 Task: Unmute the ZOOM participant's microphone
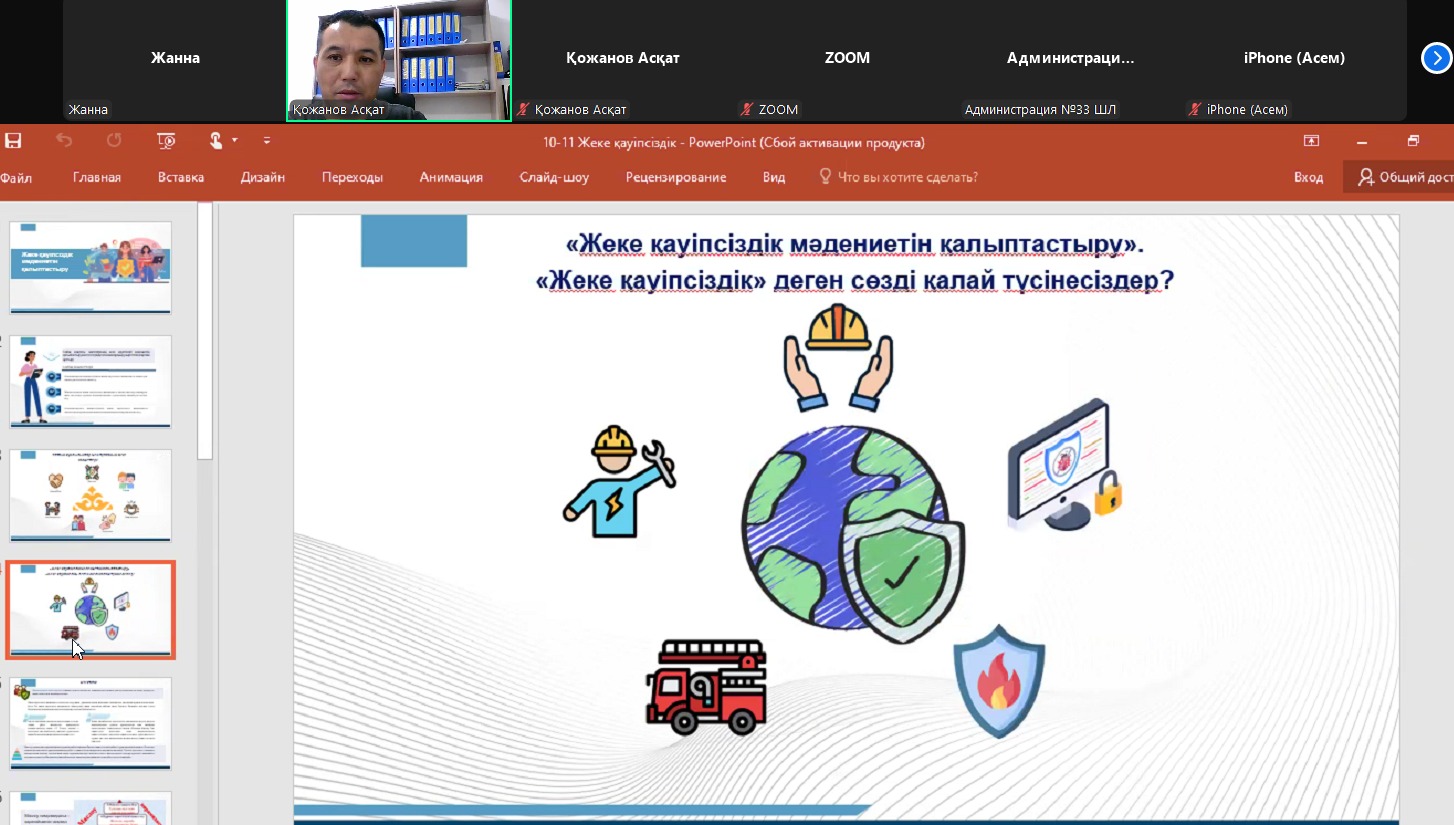point(746,109)
